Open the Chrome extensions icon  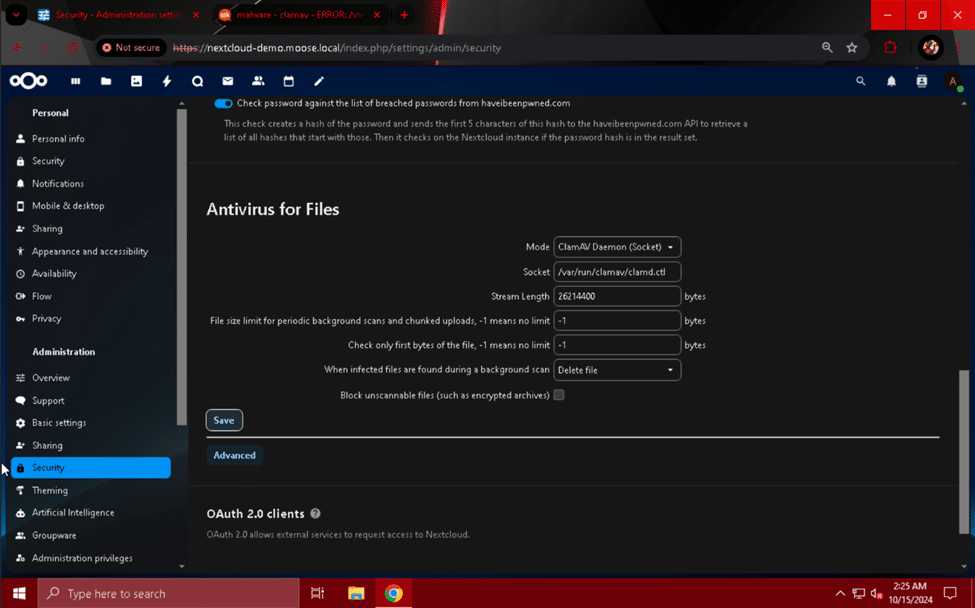(x=890, y=48)
